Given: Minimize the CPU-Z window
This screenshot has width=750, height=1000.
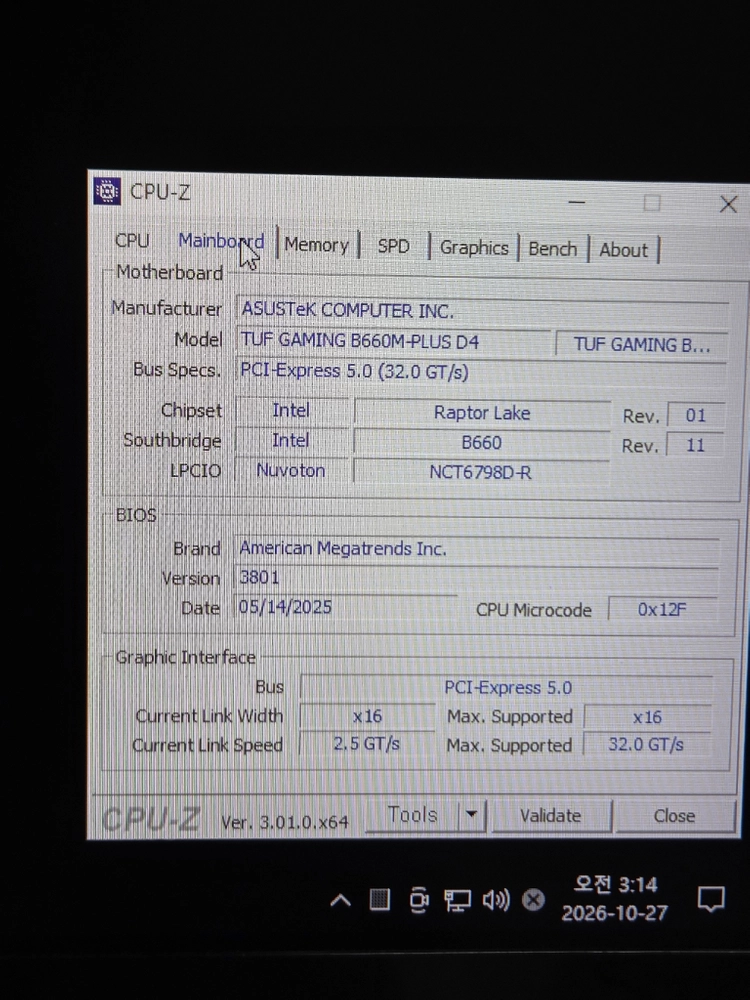Looking at the screenshot, I should [x=577, y=202].
